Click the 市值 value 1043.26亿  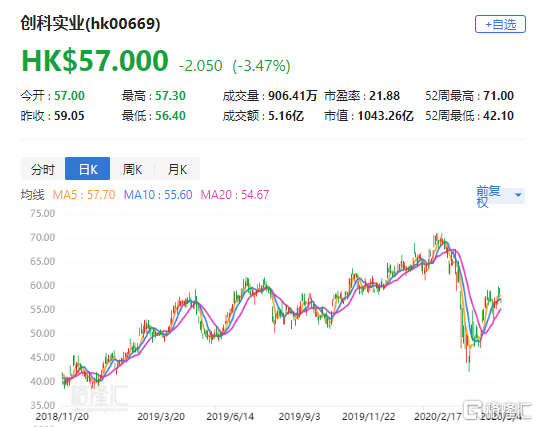[x=385, y=116]
